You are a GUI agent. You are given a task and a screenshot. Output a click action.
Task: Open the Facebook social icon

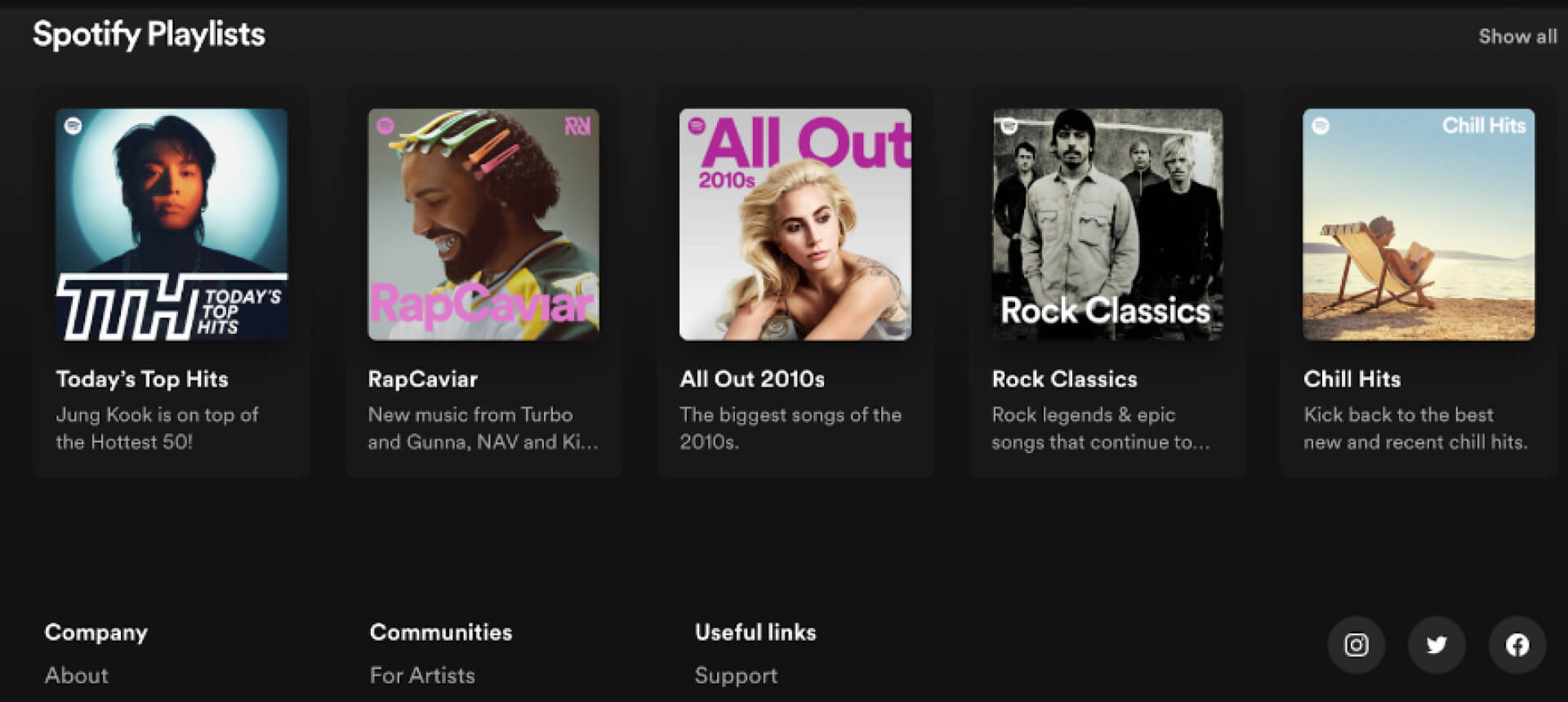[x=1517, y=645]
